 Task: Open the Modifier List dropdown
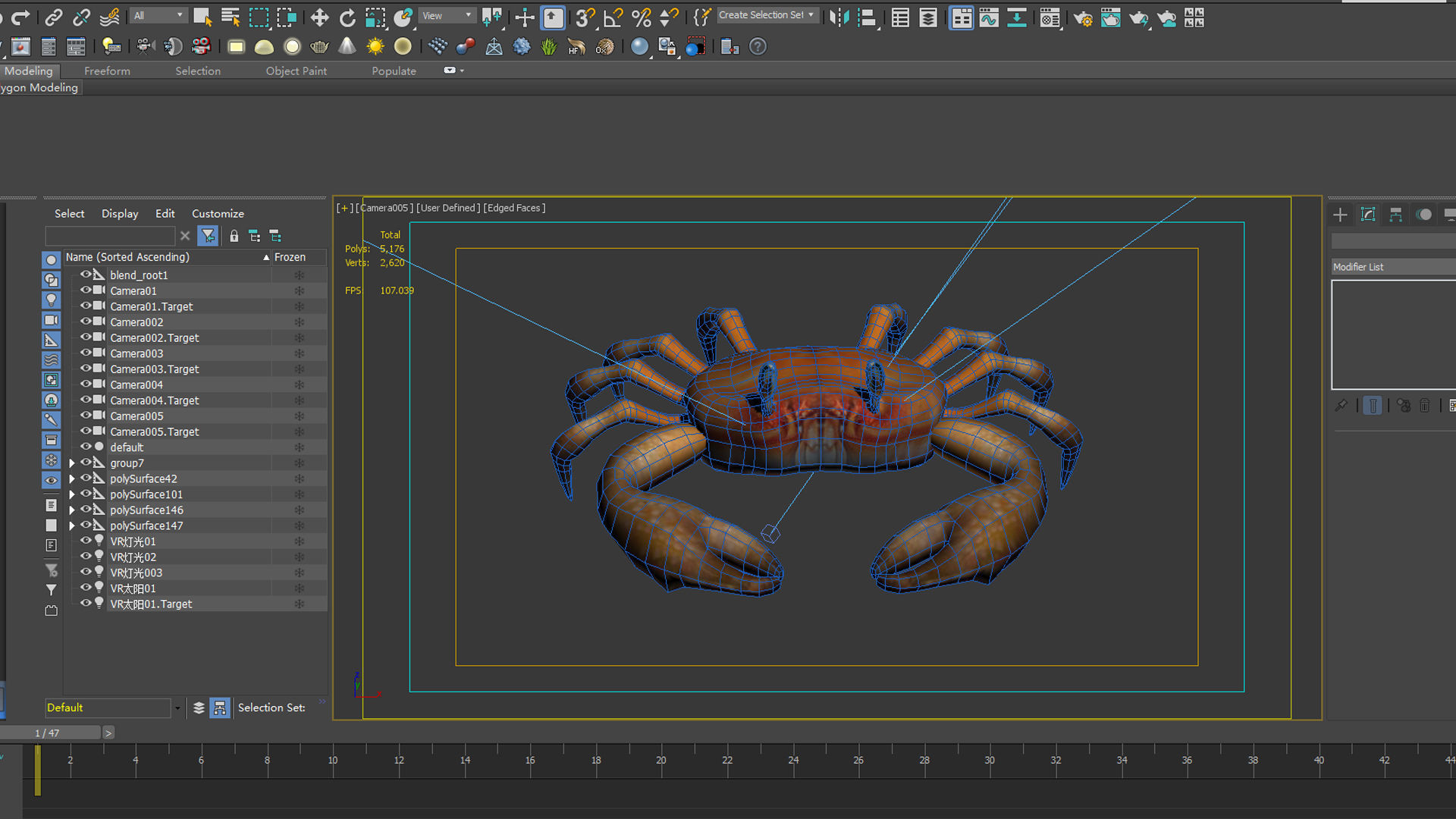tap(1394, 267)
